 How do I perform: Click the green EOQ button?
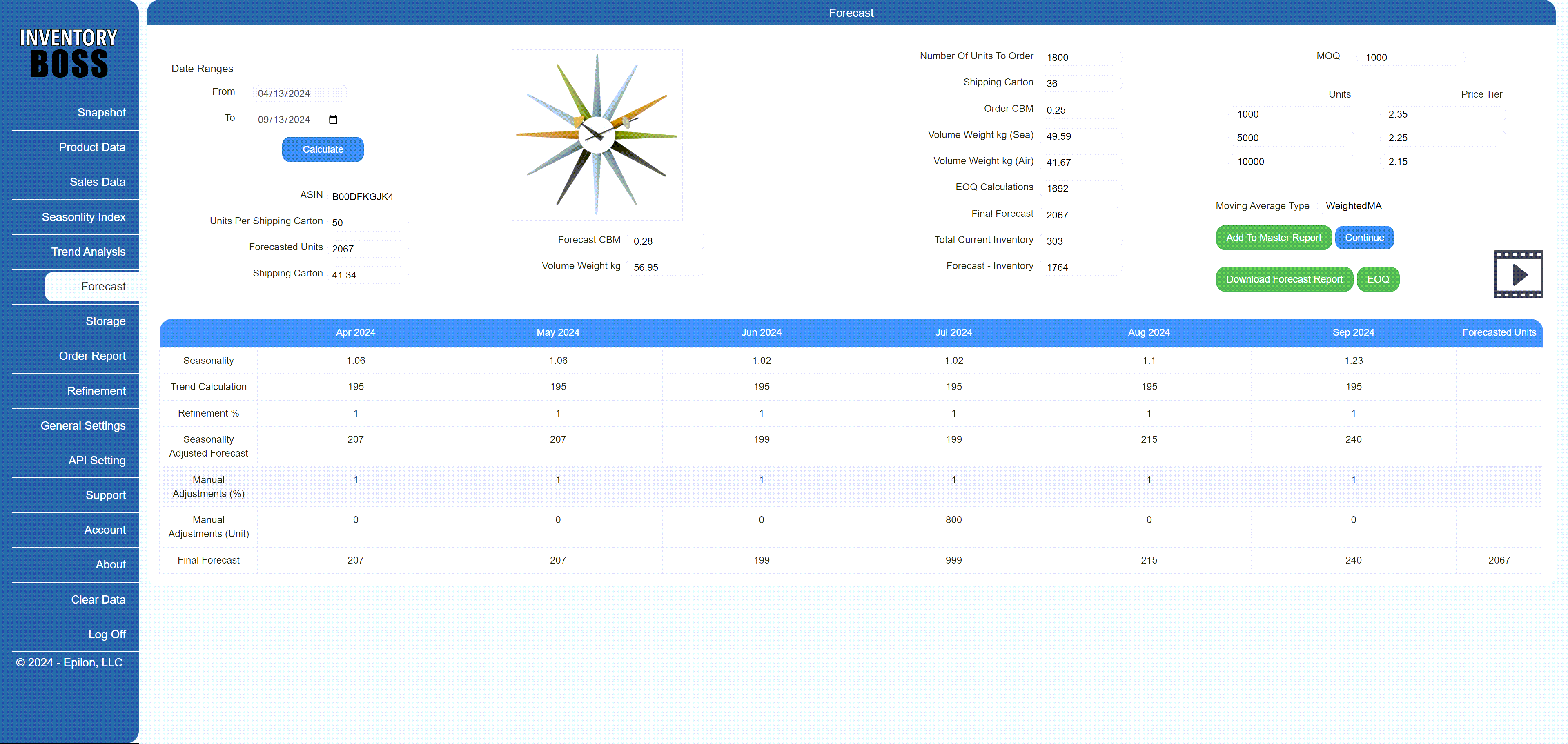click(x=1377, y=279)
